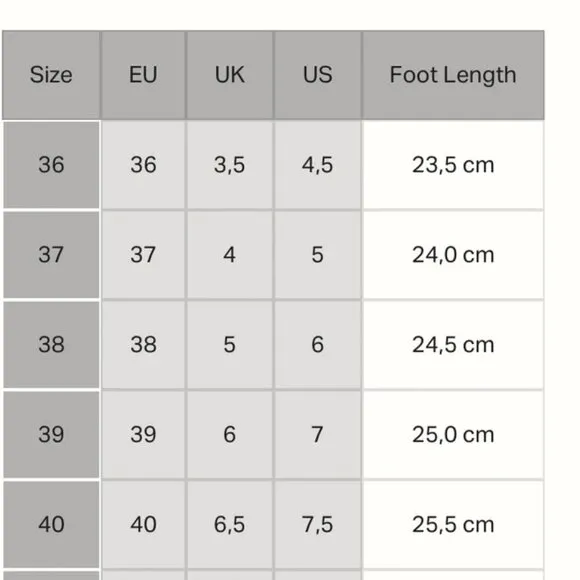Click the UK 6,5 cell
Screen dimensions: 580x580
pyautogui.click(x=230, y=525)
